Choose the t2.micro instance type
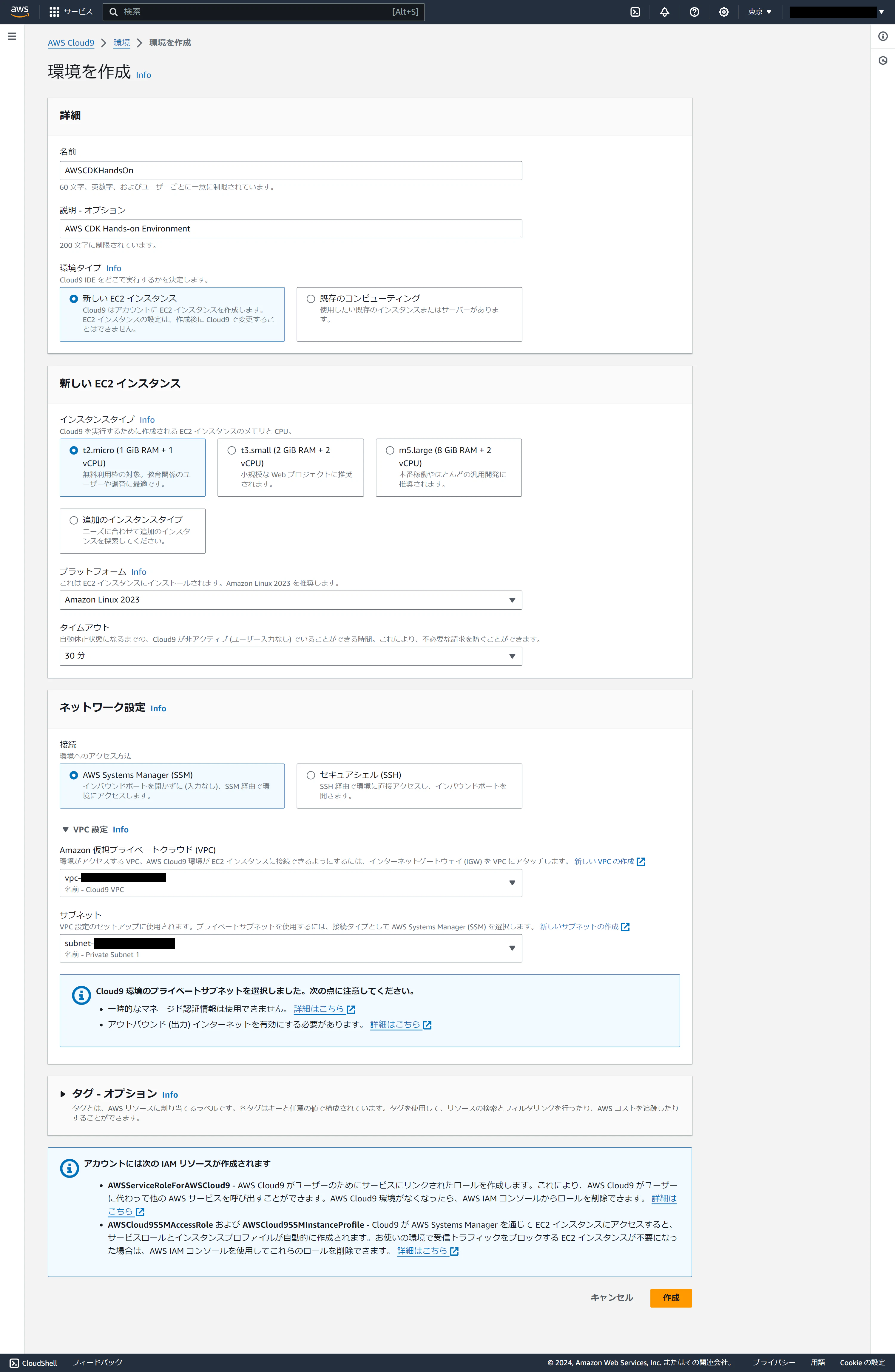This screenshot has width=895, height=1372. coord(133,467)
